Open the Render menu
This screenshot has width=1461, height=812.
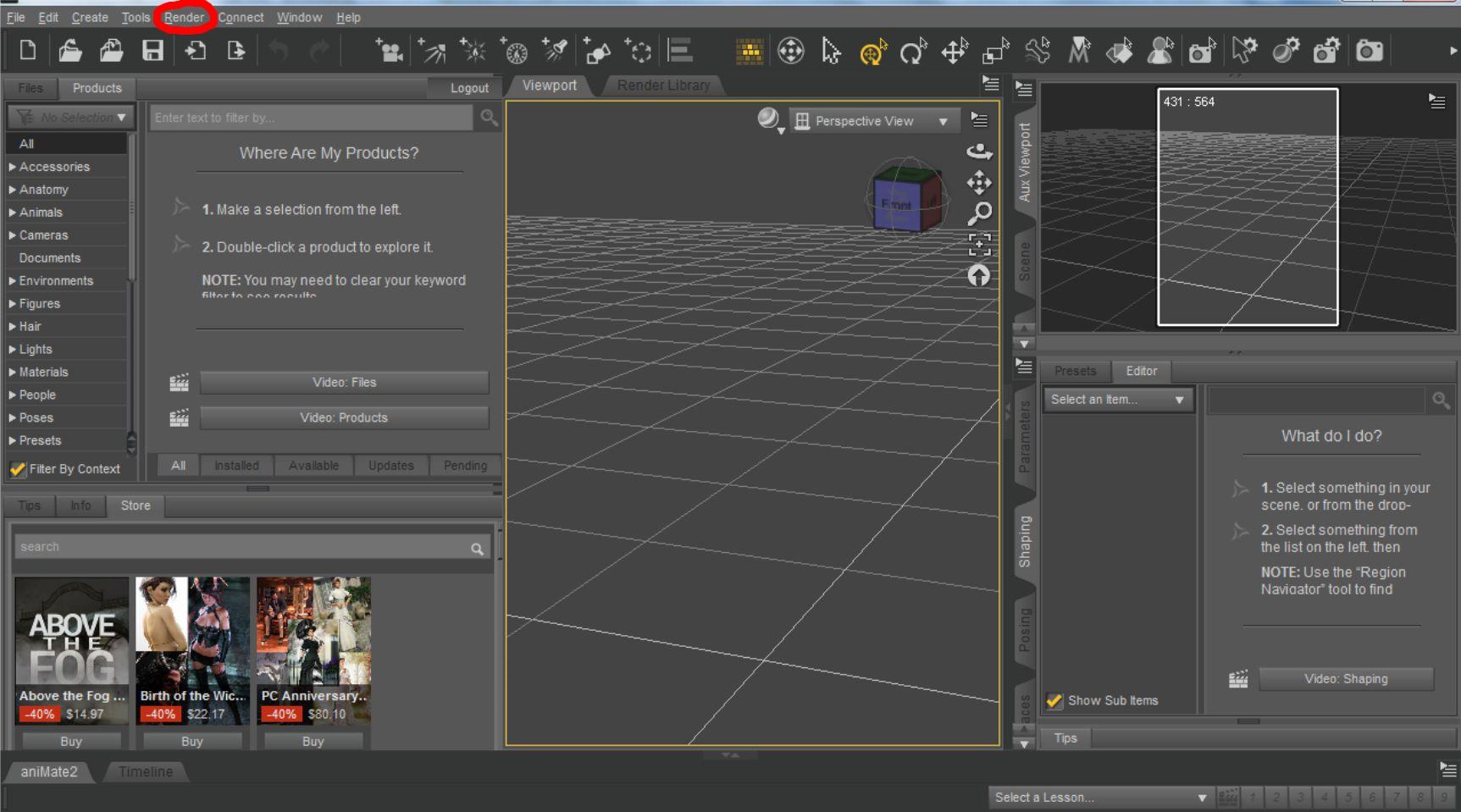coord(184,17)
